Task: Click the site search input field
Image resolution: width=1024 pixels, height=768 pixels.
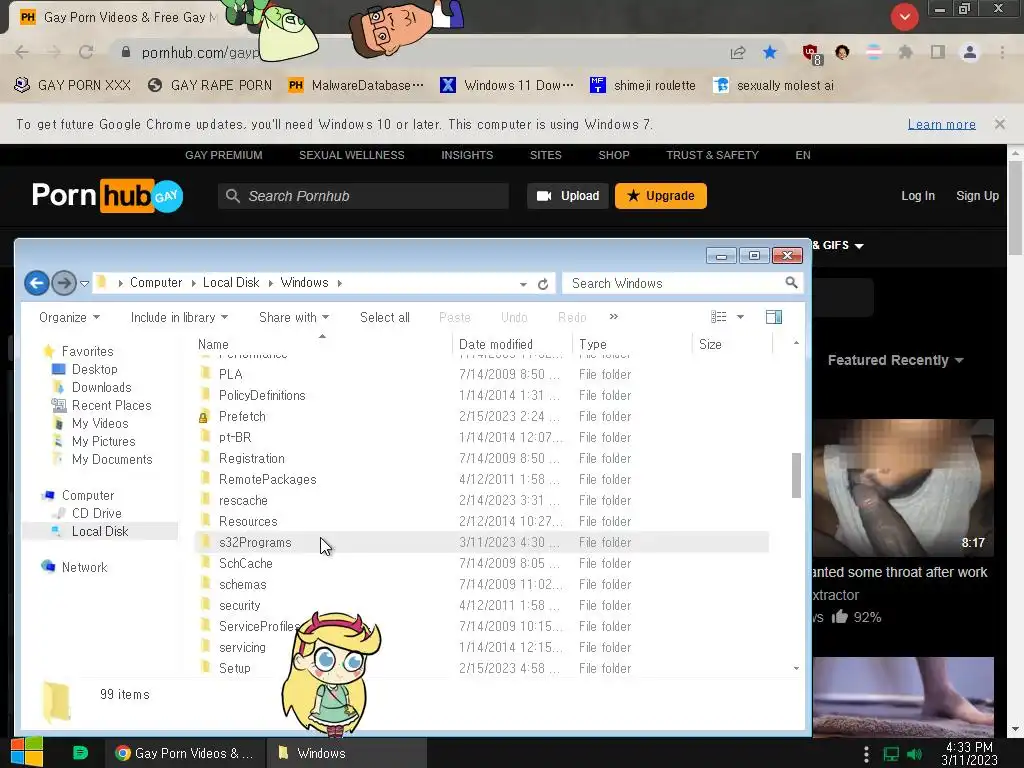Action: (363, 196)
